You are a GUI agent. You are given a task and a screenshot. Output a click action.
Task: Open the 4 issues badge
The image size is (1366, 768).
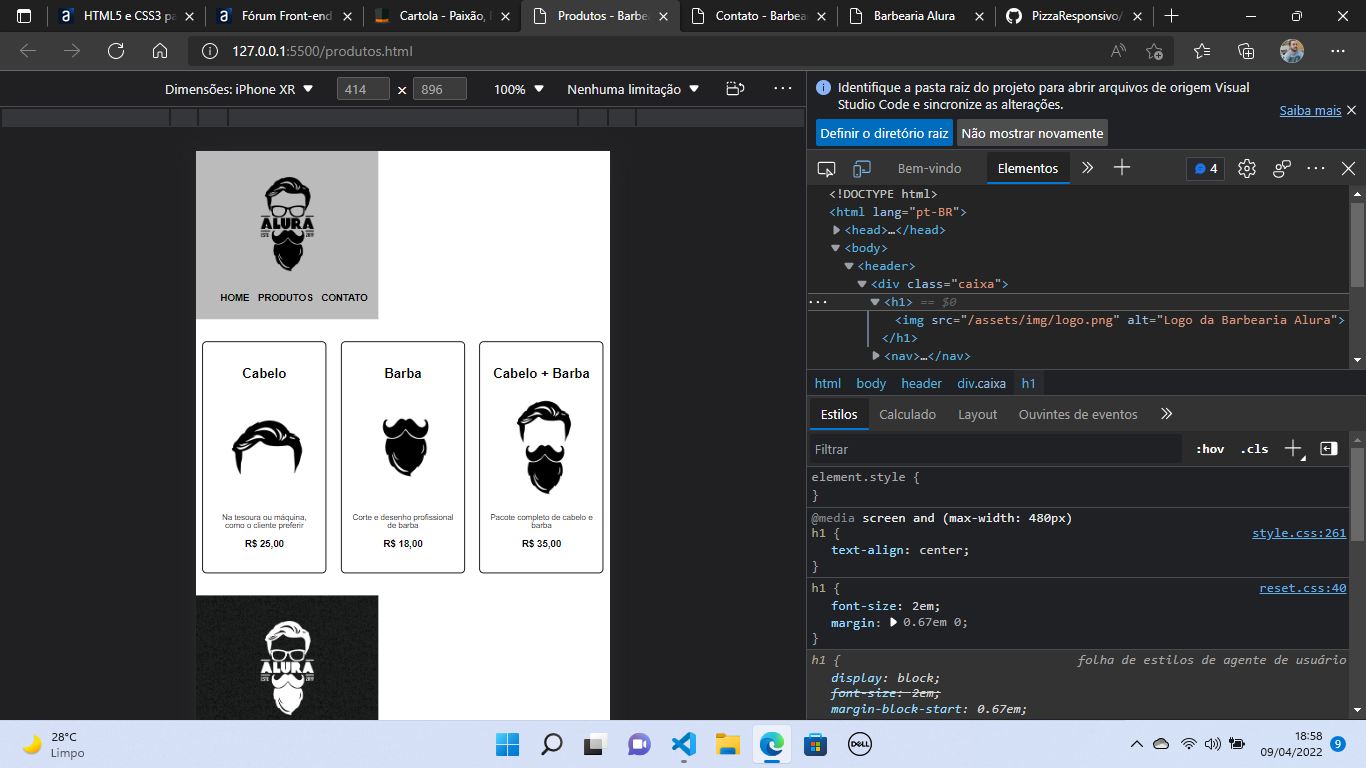(x=1205, y=168)
